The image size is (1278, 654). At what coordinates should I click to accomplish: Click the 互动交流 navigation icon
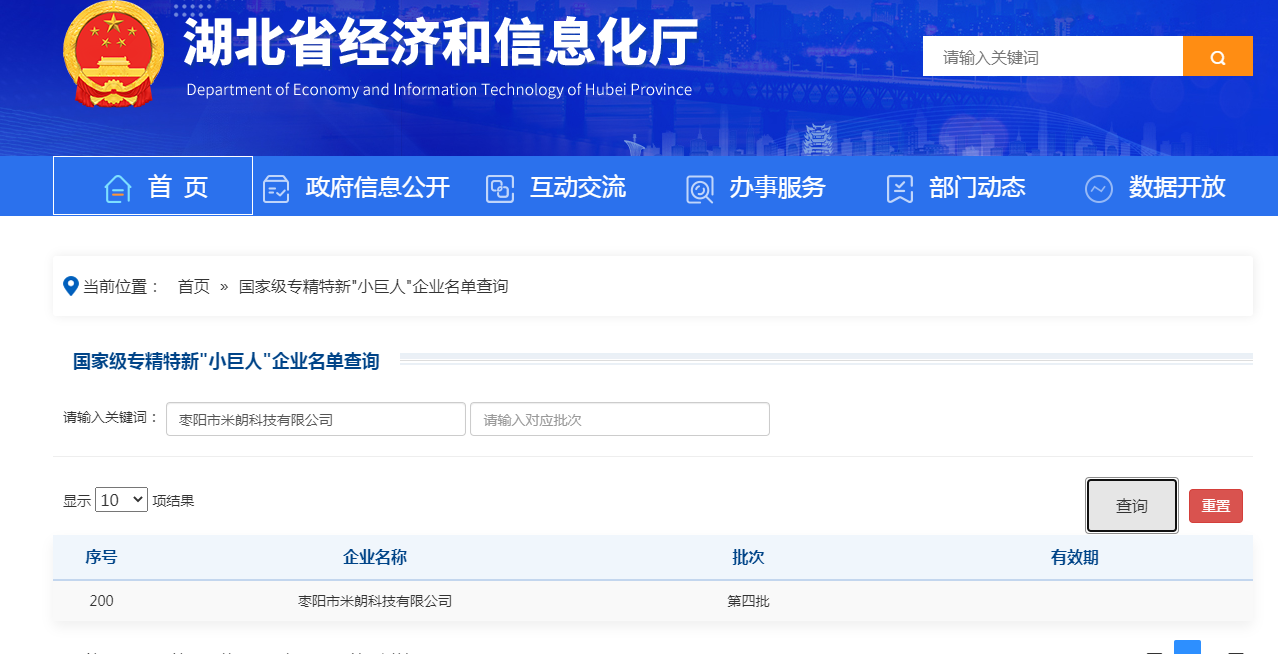(x=499, y=188)
